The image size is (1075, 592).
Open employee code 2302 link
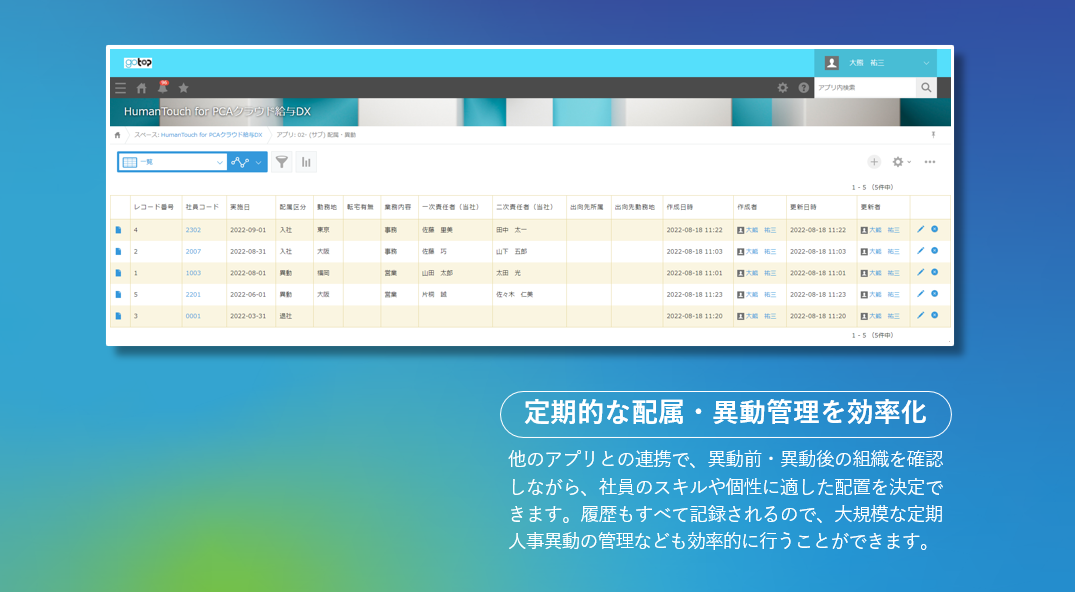click(193, 230)
